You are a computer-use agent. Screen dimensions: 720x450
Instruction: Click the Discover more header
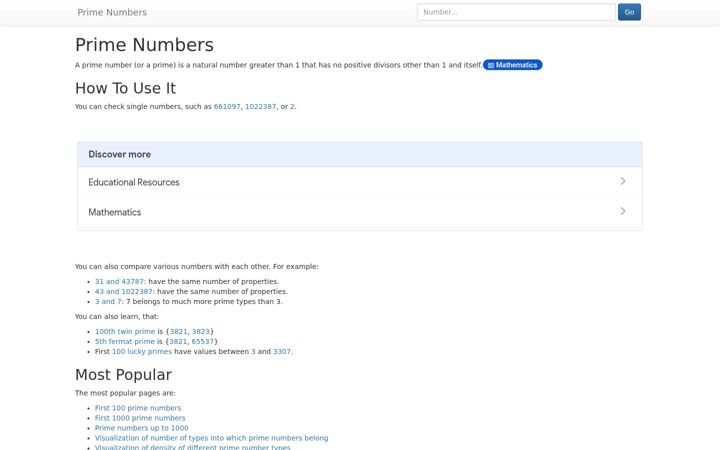(360, 155)
